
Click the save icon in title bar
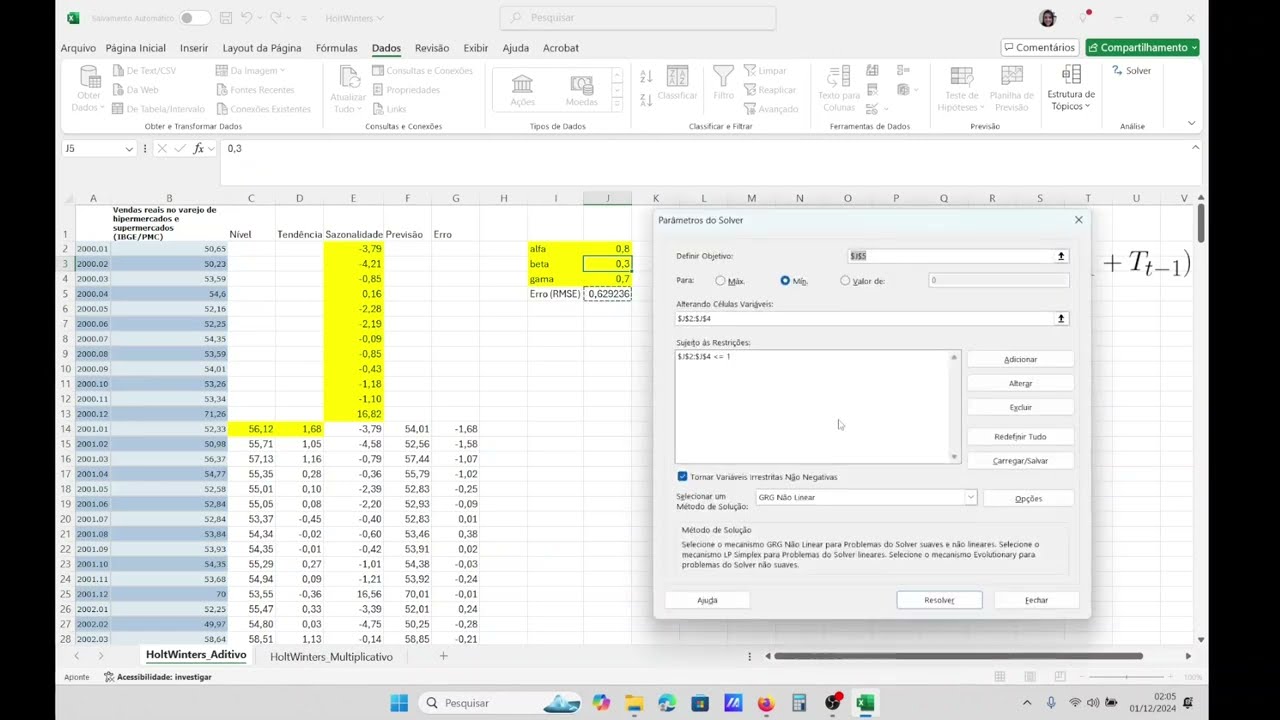pyautogui.click(x=226, y=18)
